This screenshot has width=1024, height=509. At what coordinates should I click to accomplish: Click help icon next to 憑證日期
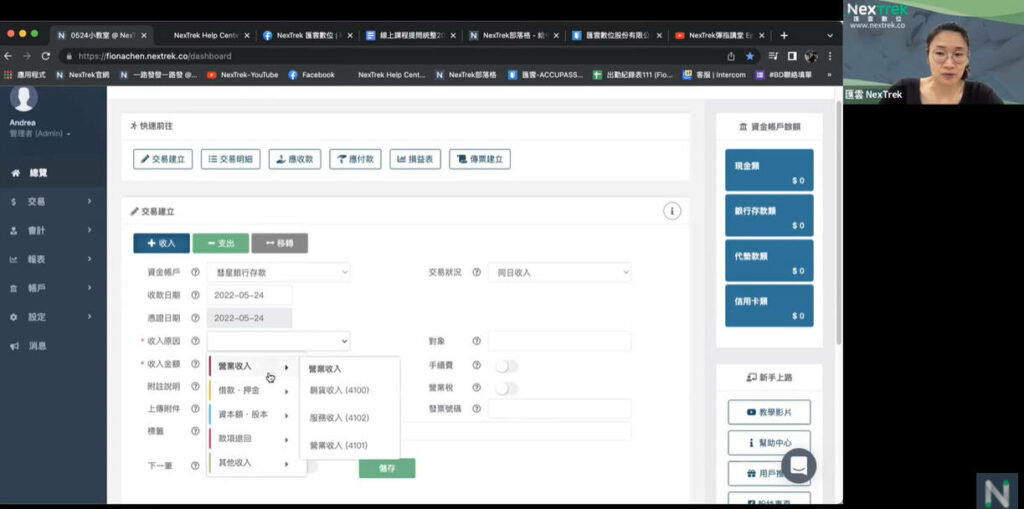[195, 318]
